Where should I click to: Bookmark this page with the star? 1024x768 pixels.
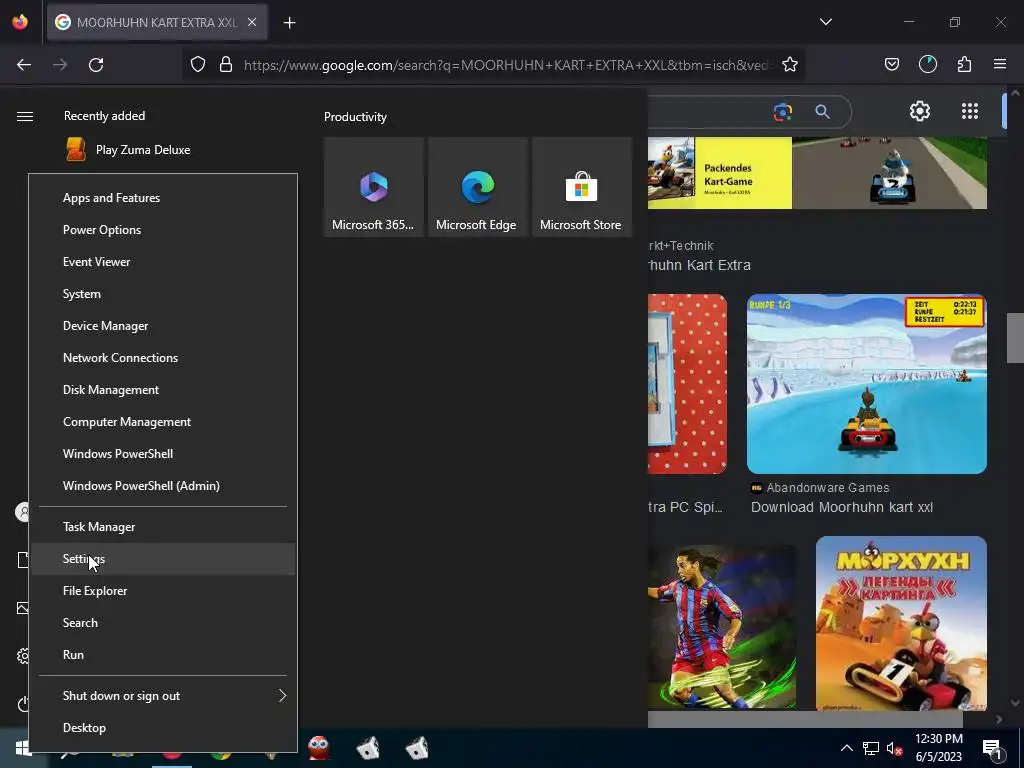pyautogui.click(x=790, y=65)
